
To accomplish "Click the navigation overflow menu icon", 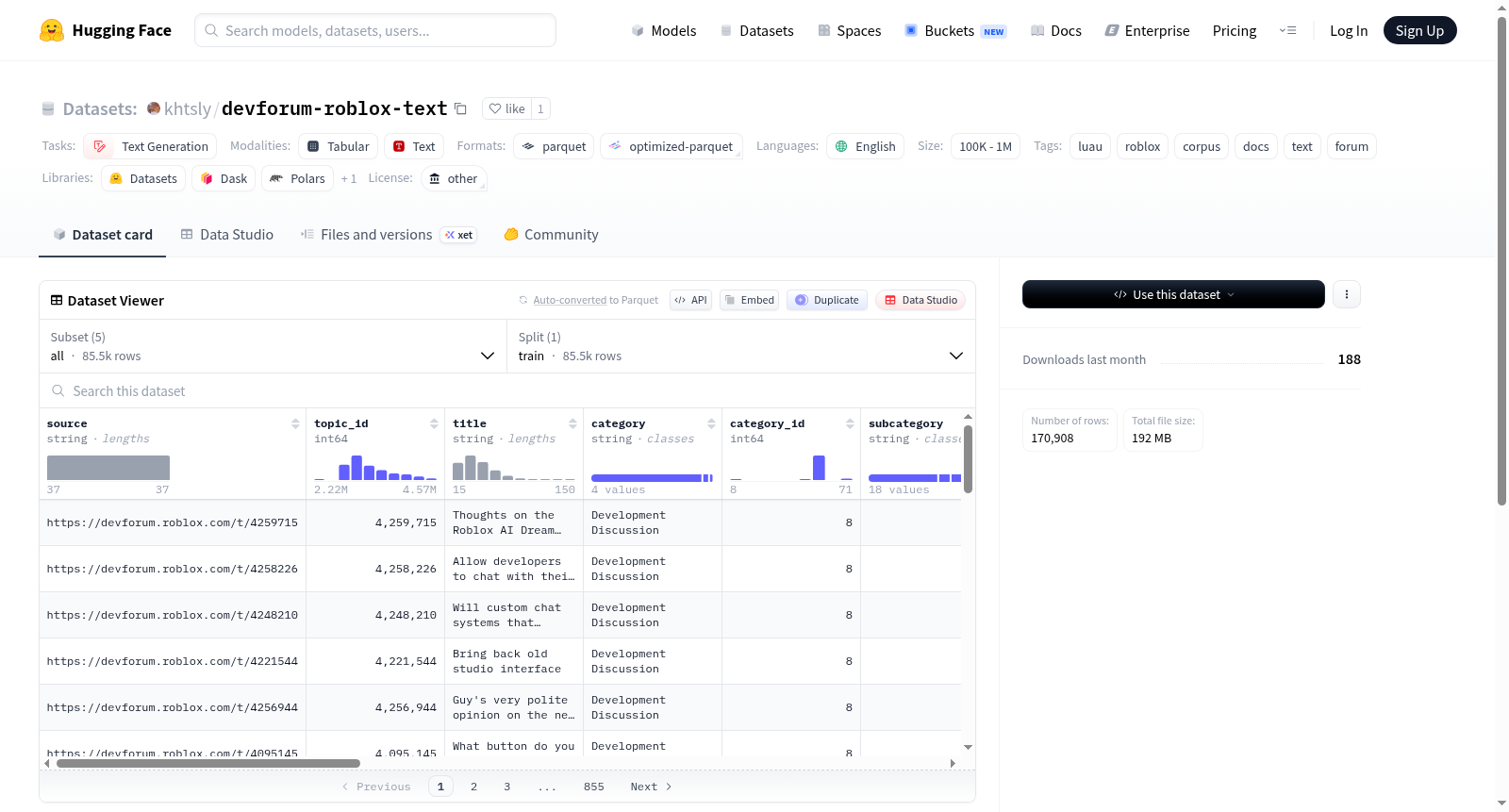I will [1287, 30].
